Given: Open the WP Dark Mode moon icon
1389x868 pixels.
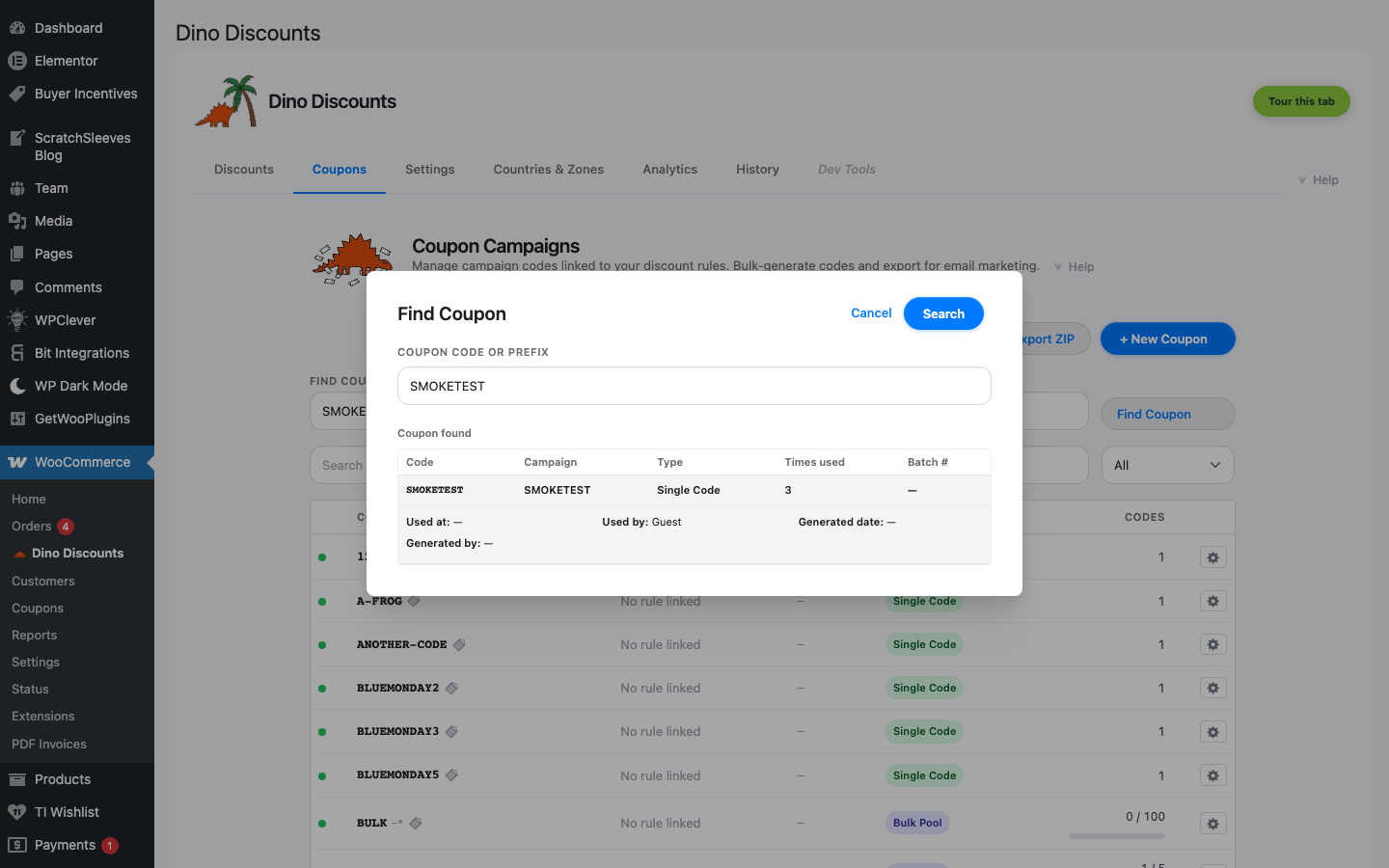Looking at the screenshot, I should point(17,386).
